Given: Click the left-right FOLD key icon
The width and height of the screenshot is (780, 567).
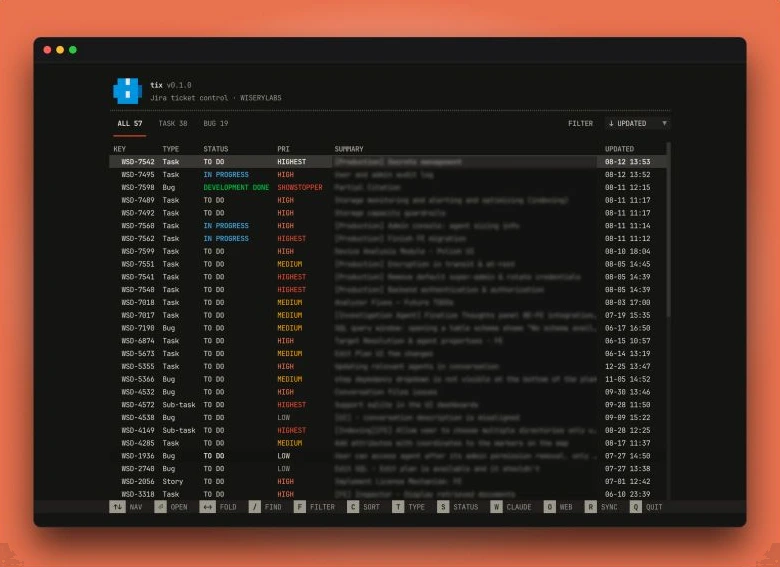Looking at the screenshot, I should 207,507.
